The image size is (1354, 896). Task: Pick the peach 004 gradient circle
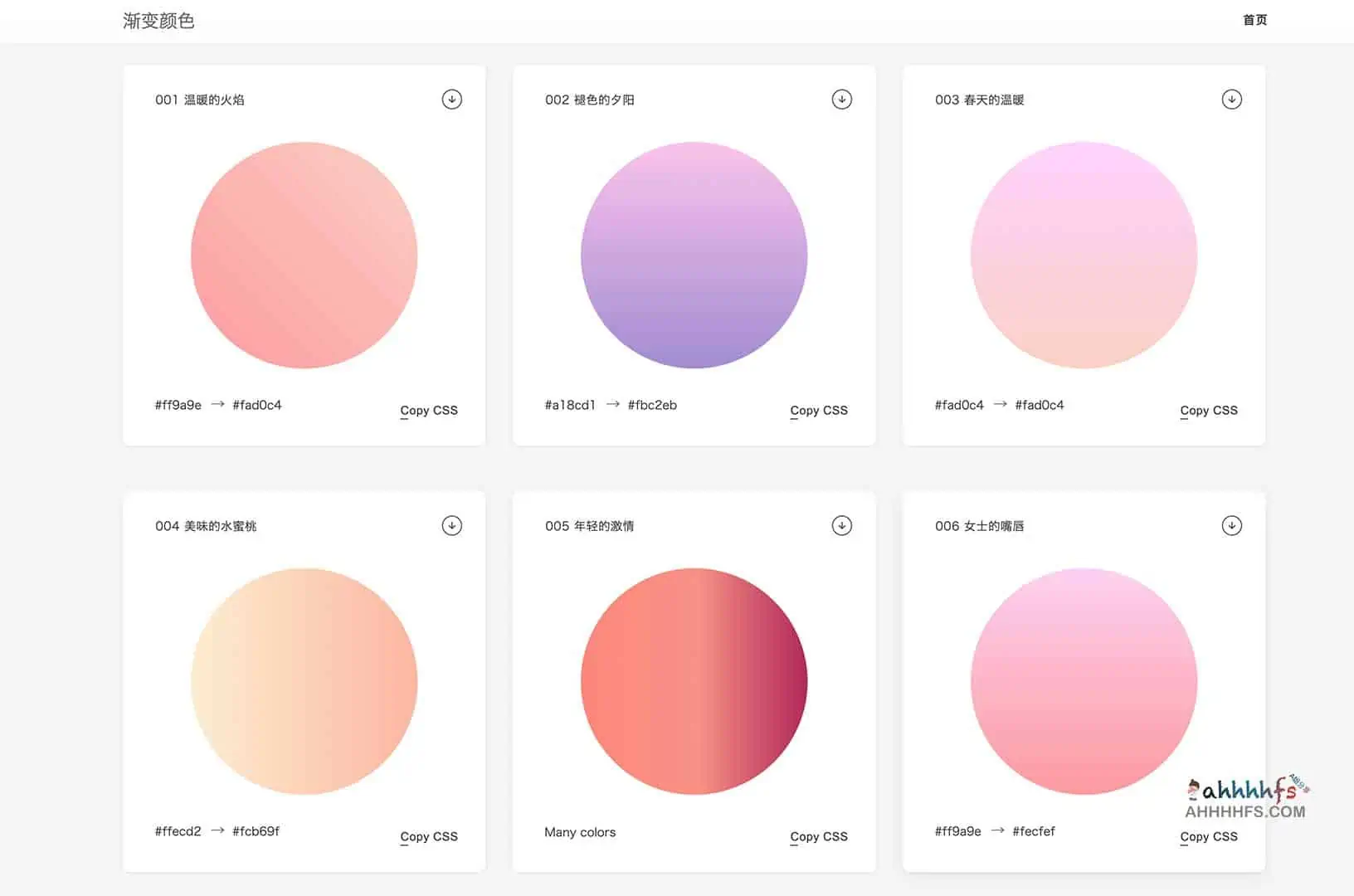(x=304, y=682)
